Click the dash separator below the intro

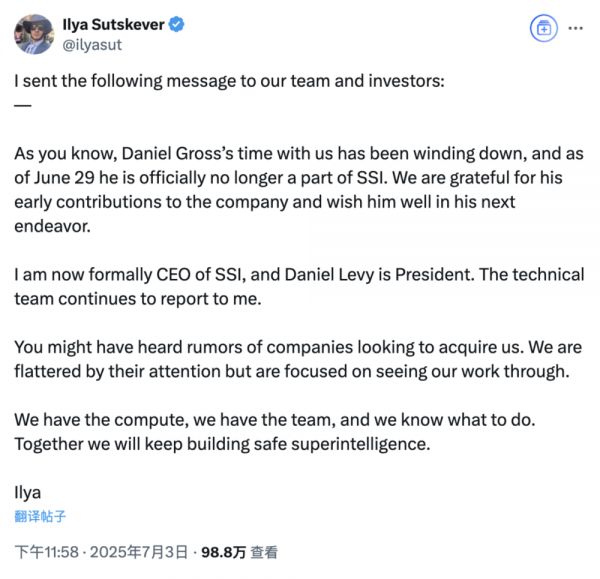[24, 106]
